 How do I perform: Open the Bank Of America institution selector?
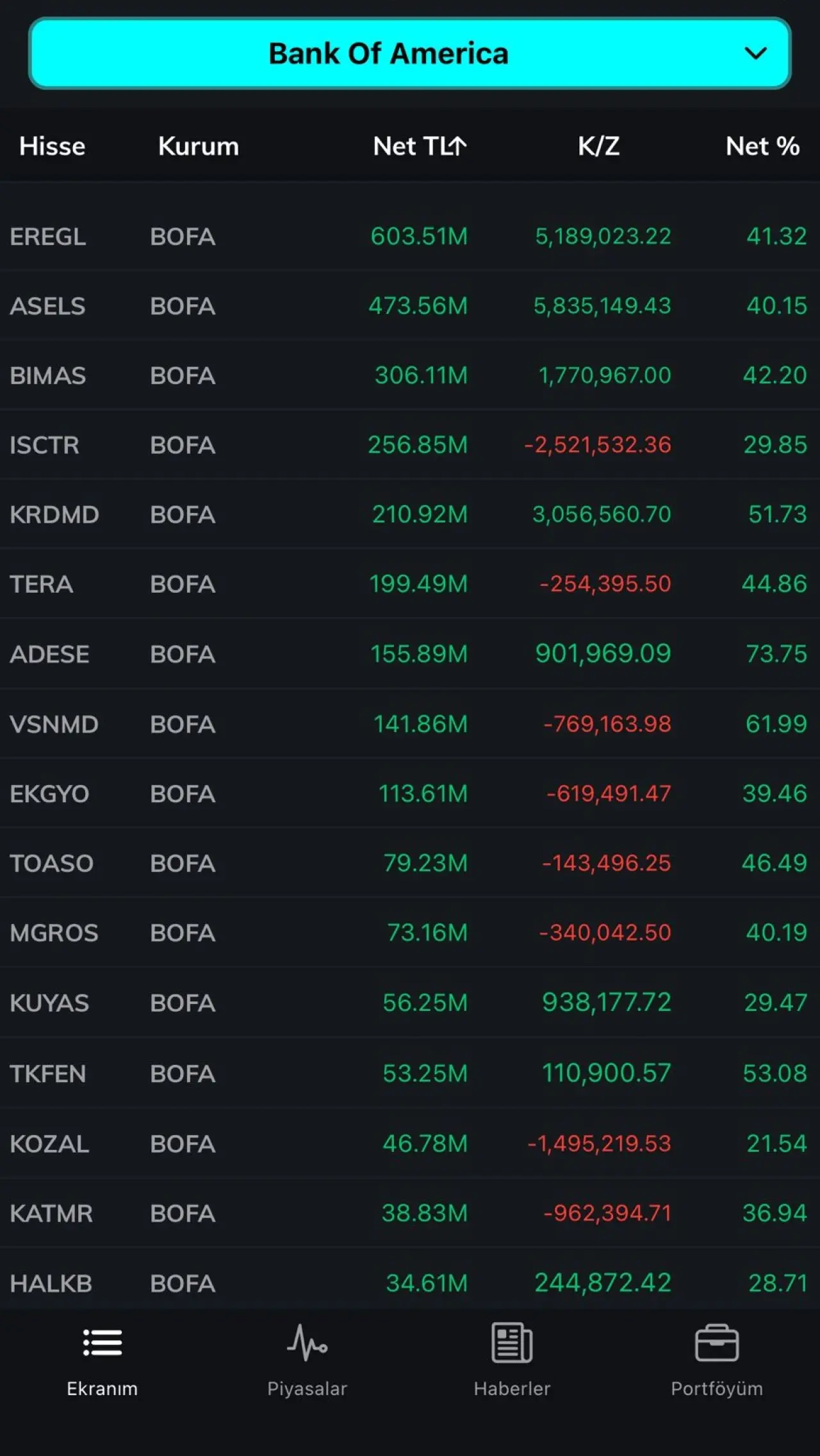[x=388, y=53]
